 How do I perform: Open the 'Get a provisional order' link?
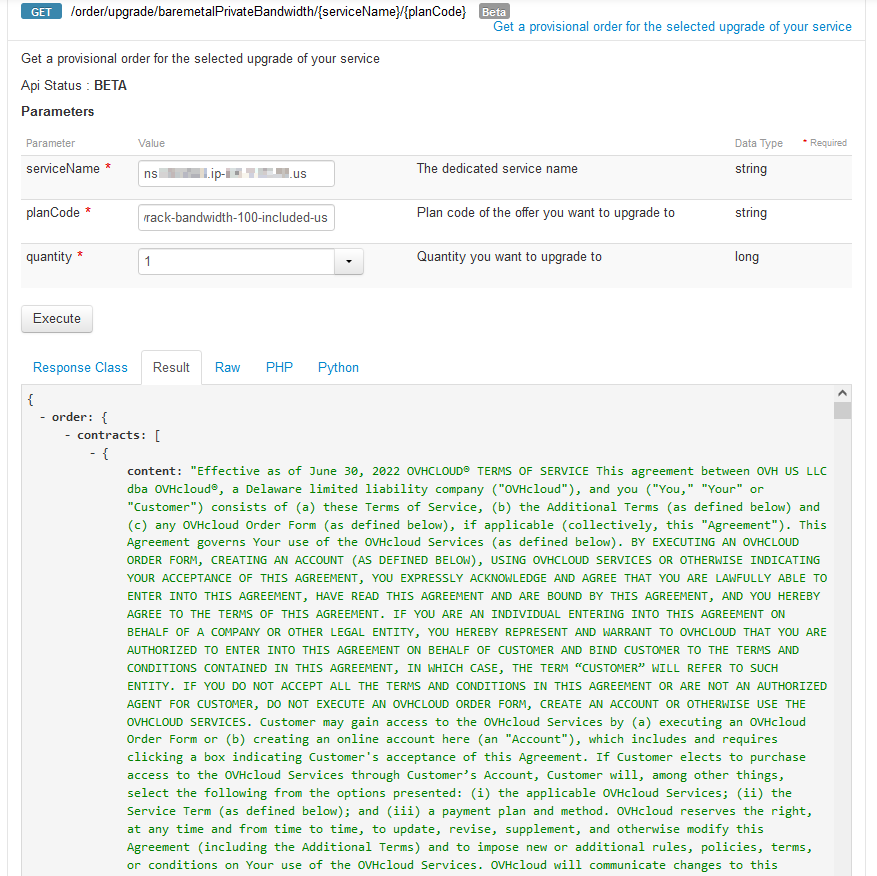[x=672, y=27]
